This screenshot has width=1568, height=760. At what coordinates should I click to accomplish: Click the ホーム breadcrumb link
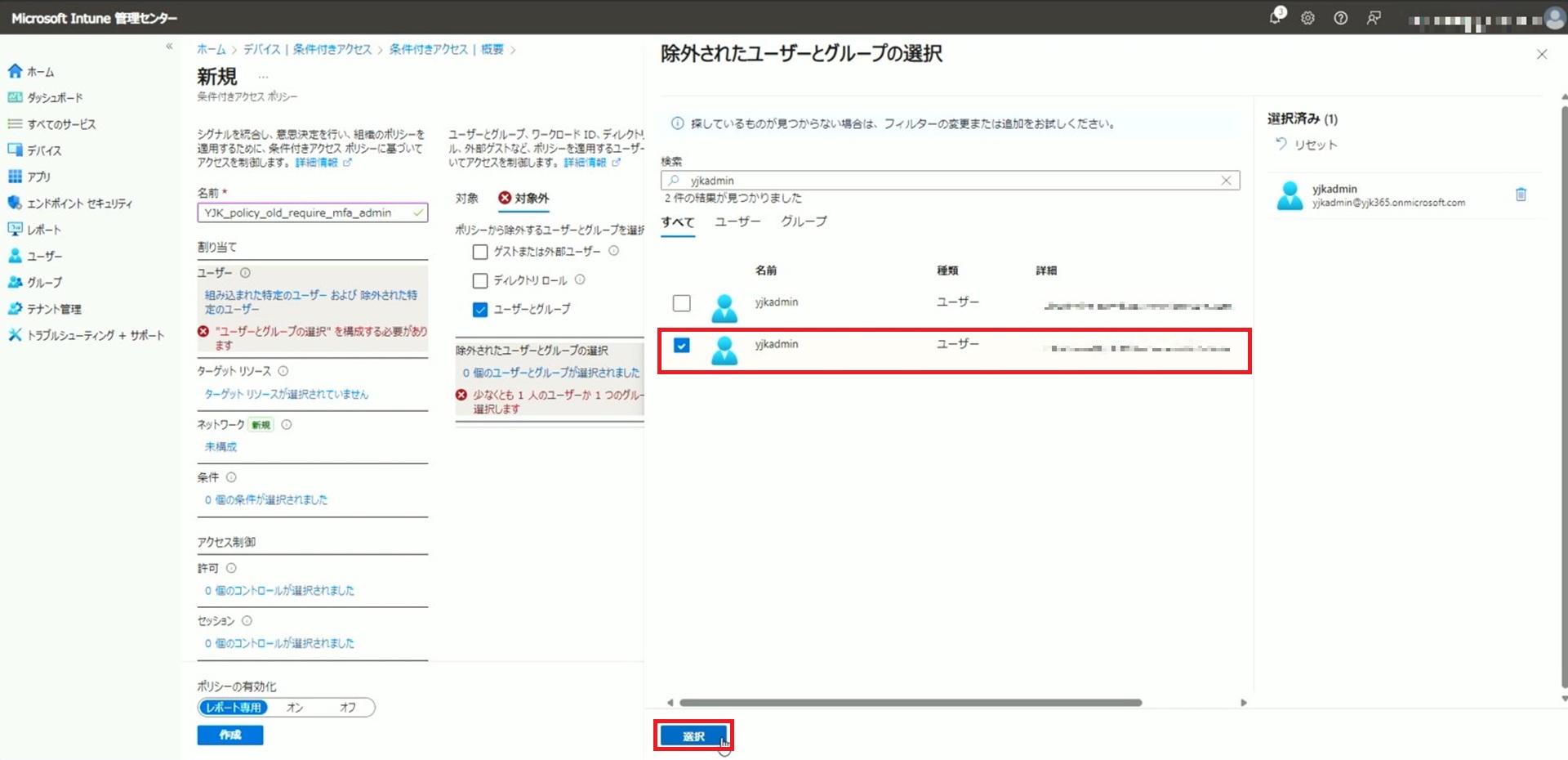tap(211, 49)
